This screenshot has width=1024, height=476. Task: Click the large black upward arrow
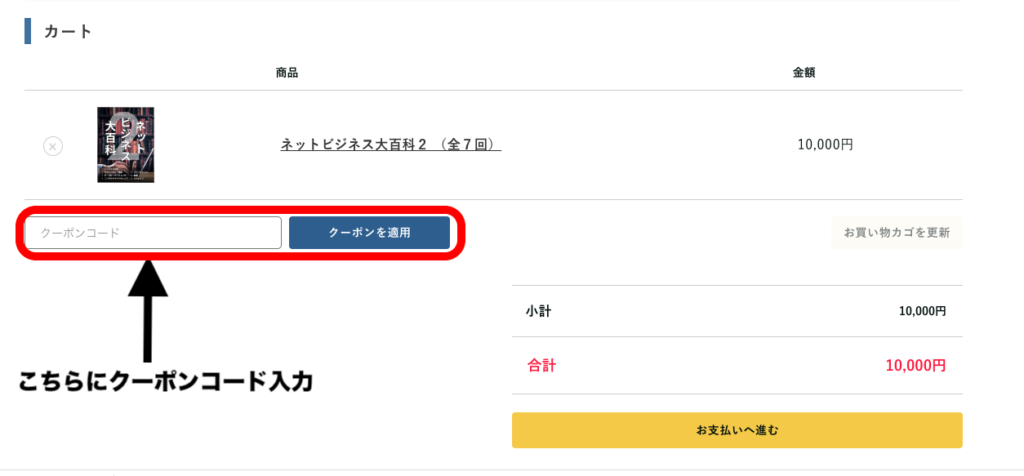coord(148,311)
